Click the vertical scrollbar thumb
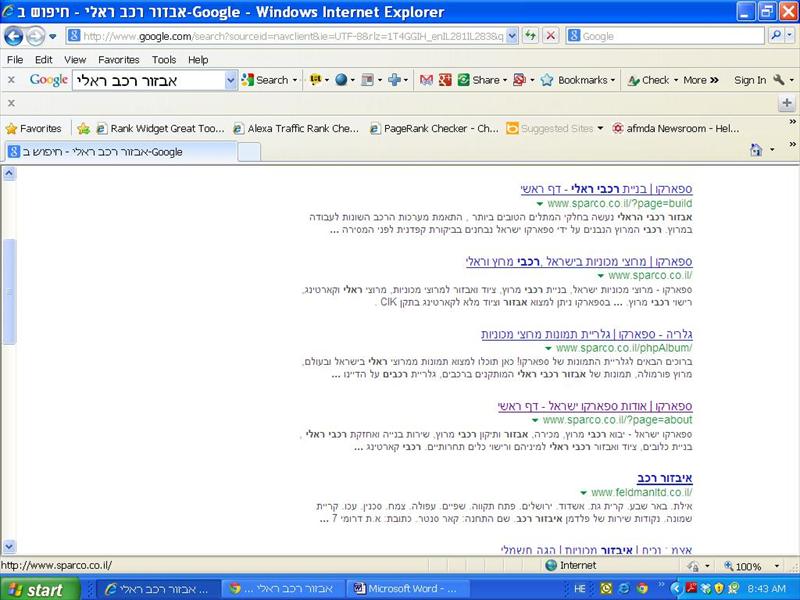800x600 pixels. [x=9, y=291]
